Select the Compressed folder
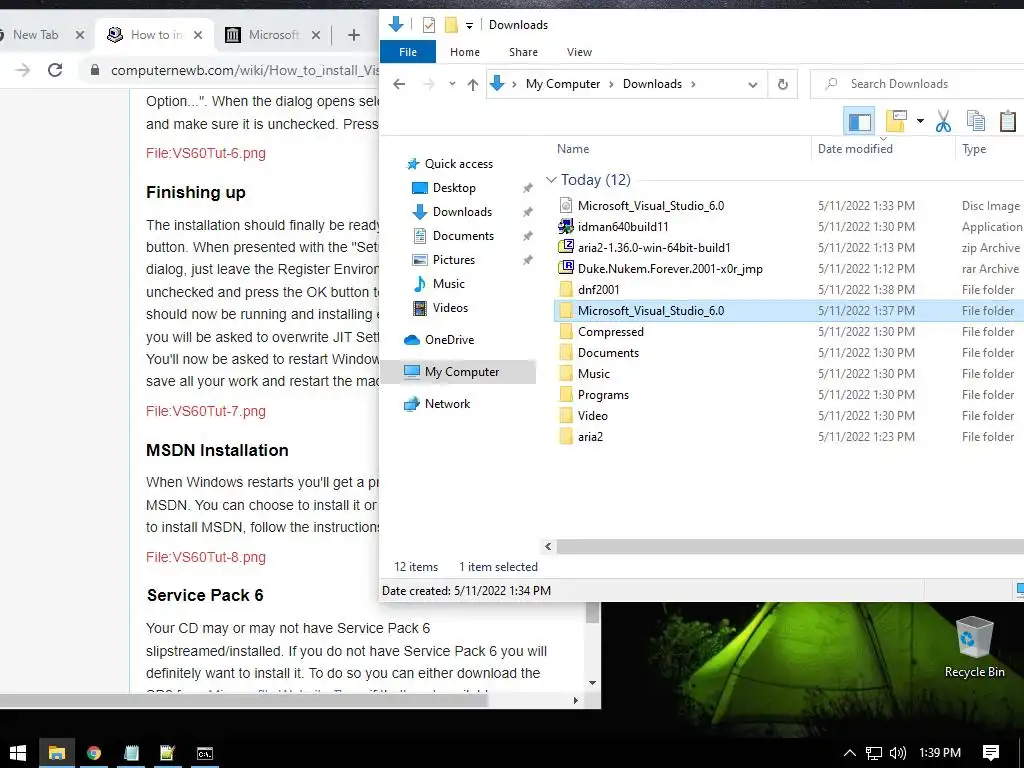Viewport: 1024px width, 768px height. (611, 332)
